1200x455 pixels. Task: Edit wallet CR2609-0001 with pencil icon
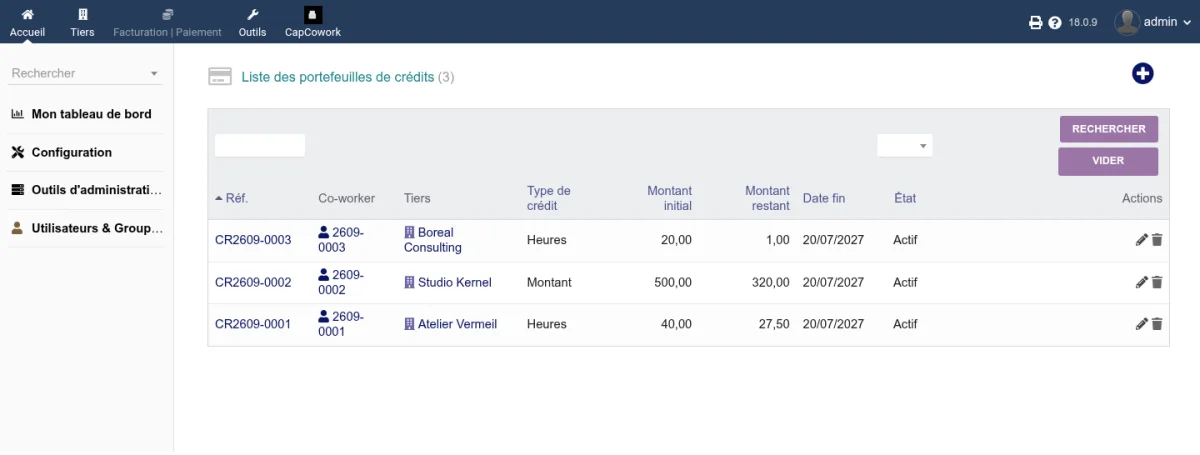[1142, 324]
